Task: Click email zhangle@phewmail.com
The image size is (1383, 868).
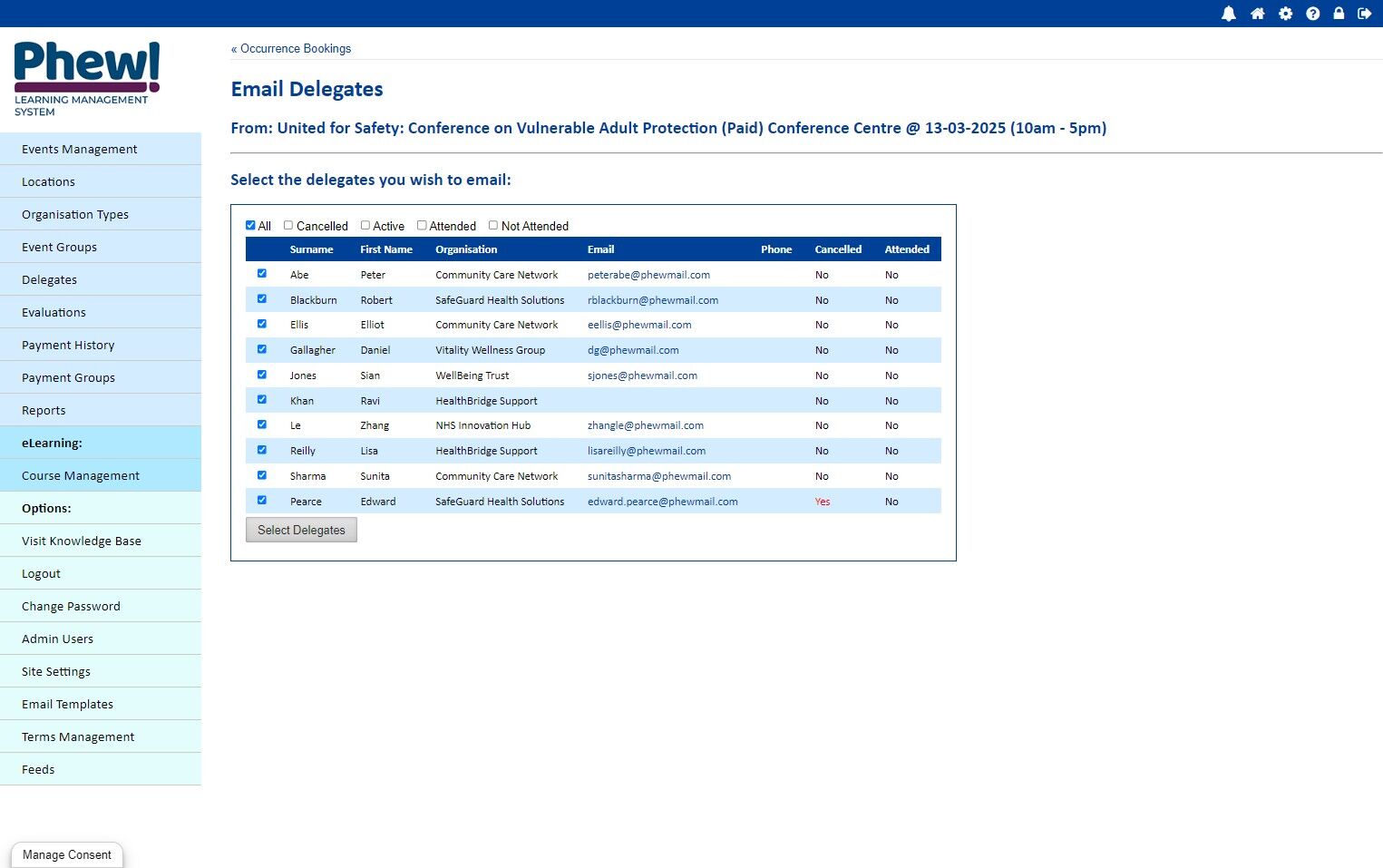Action: [646, 425]
